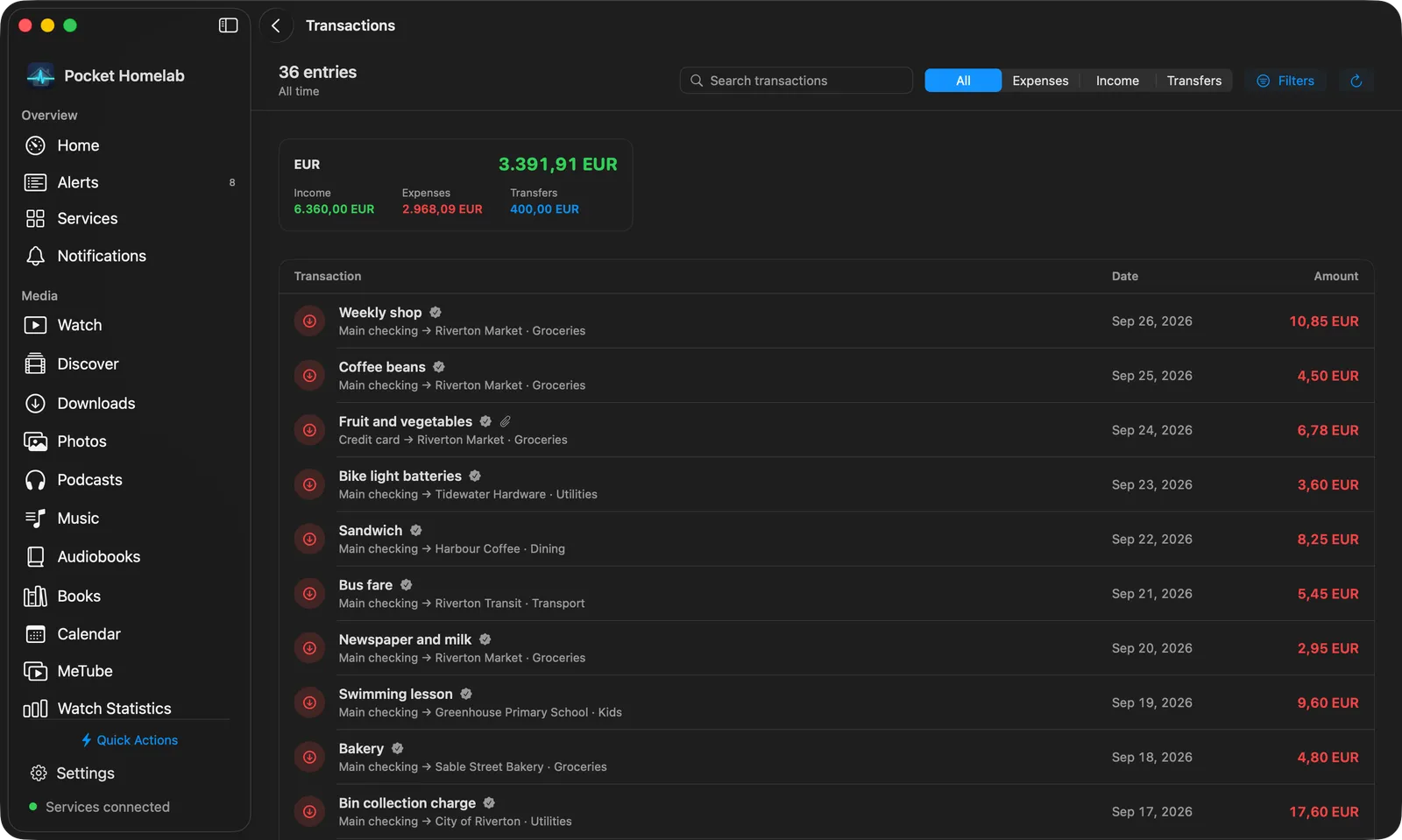
Task: Open the Sandwich transaction row
Action: [826, 540]
